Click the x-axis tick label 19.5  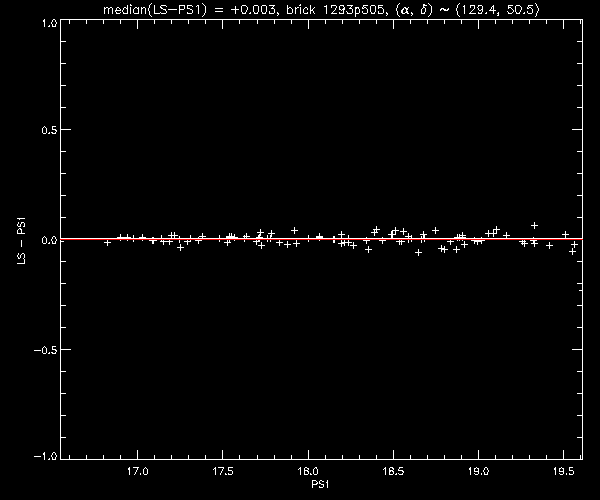[x=564, y=471]
